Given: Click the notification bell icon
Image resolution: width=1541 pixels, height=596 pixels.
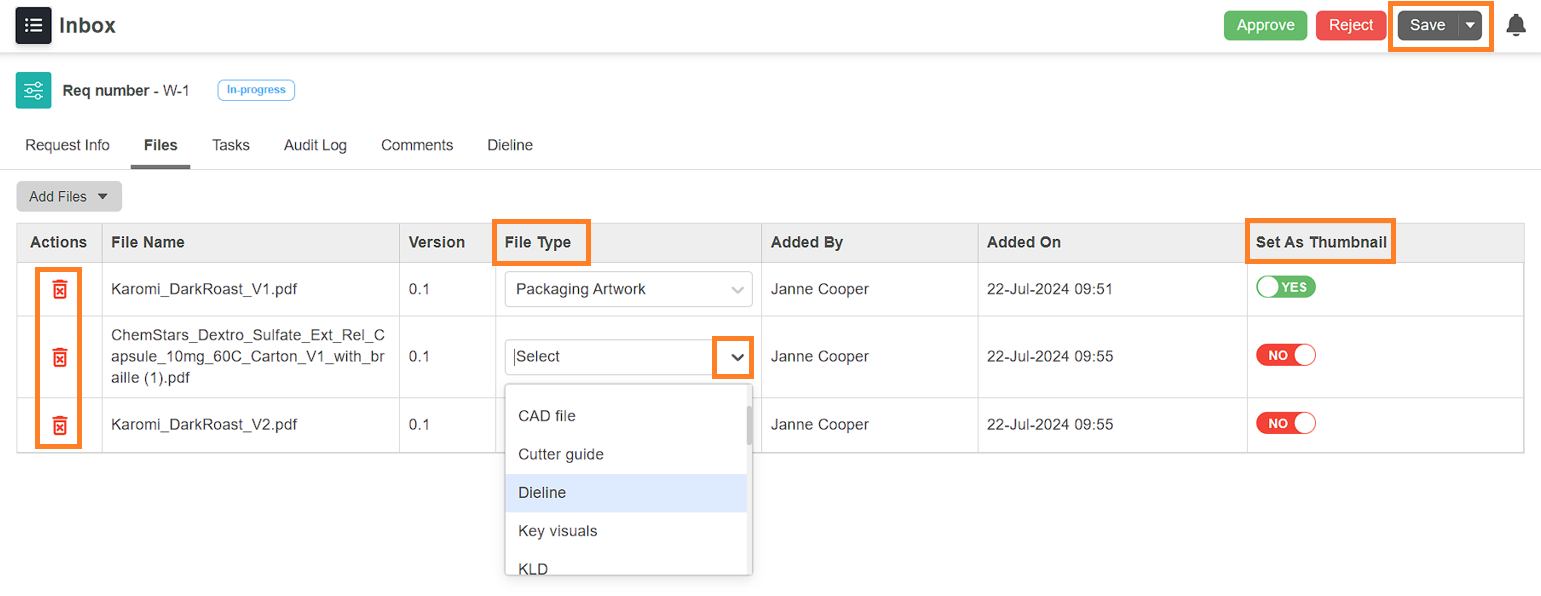Looking at the screenshot, I should [x=1516, y=26].
